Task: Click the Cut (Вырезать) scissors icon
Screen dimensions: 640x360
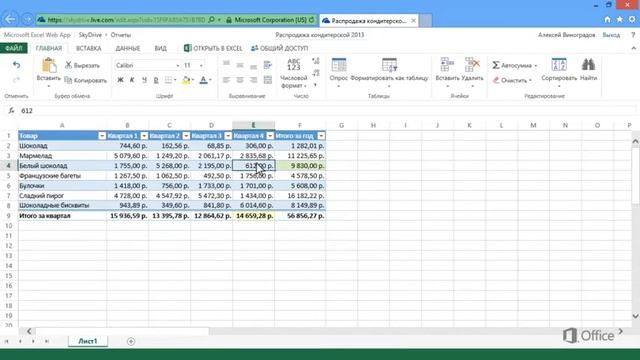Action: pos(68,65)
